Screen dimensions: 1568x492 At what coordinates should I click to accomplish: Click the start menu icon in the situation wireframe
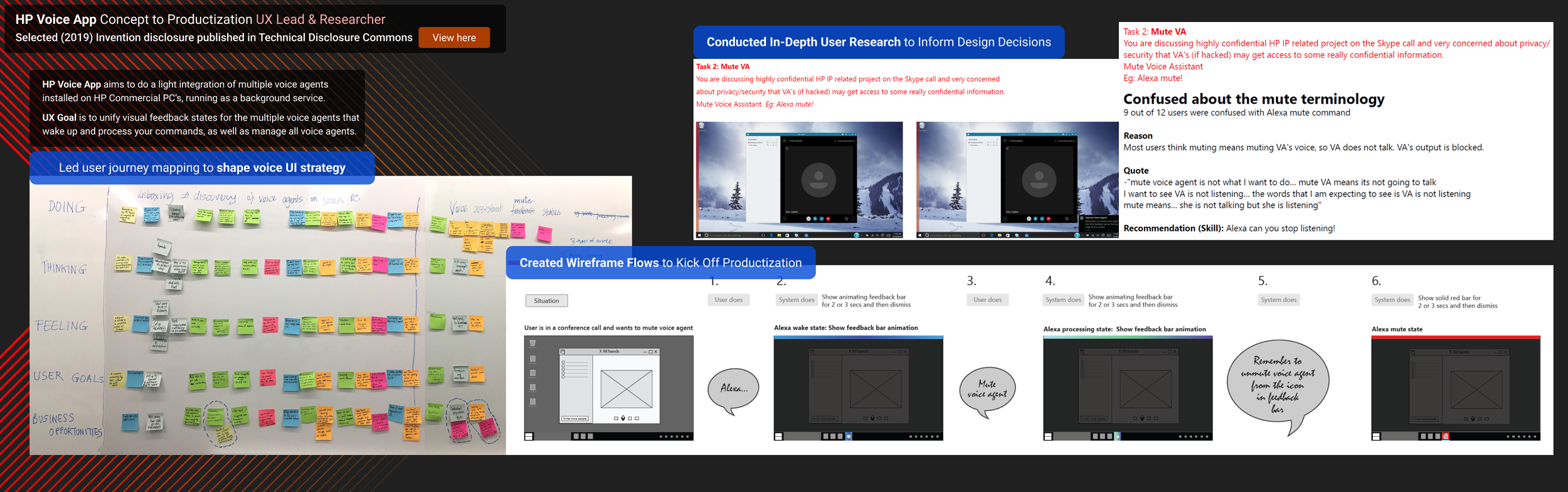click(529, 436)
